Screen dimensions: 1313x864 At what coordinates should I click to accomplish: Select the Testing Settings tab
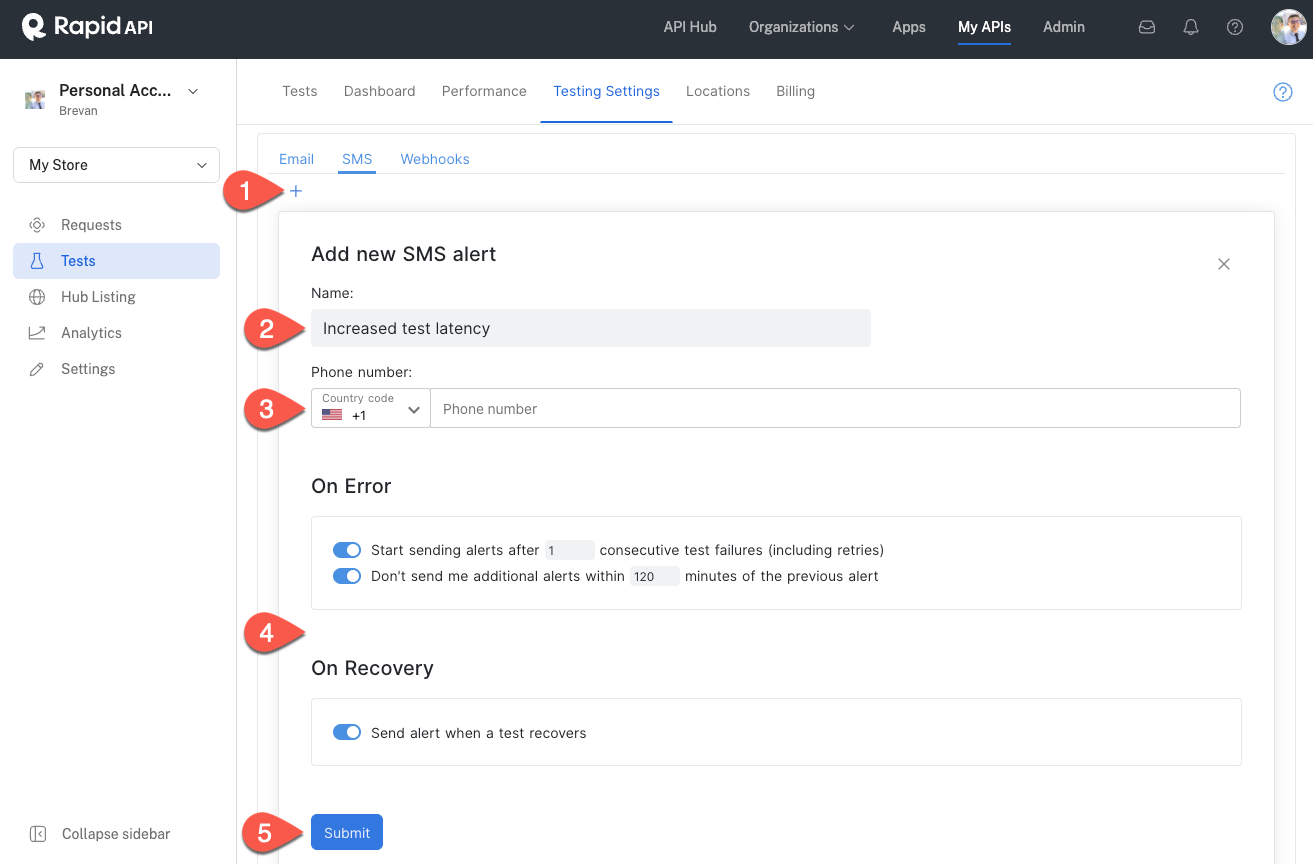pyautogui.click(x=606, y=91)
